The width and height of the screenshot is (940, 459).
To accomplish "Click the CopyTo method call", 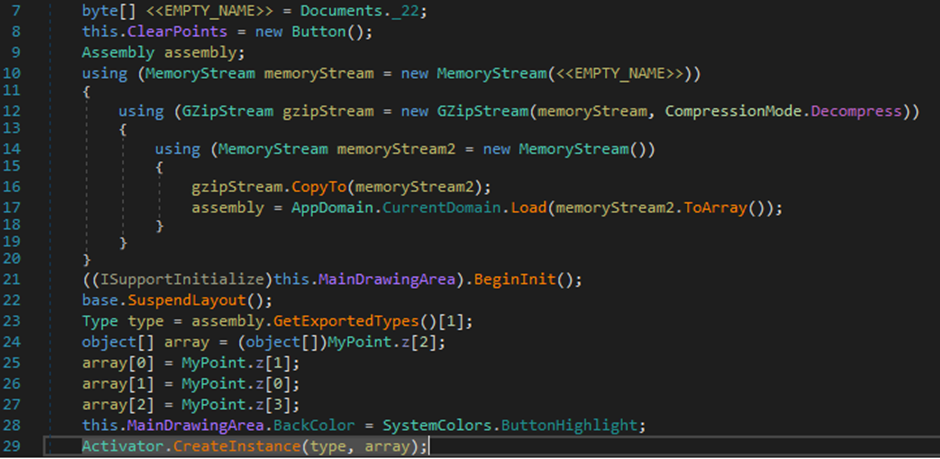I will coord(319,187).
